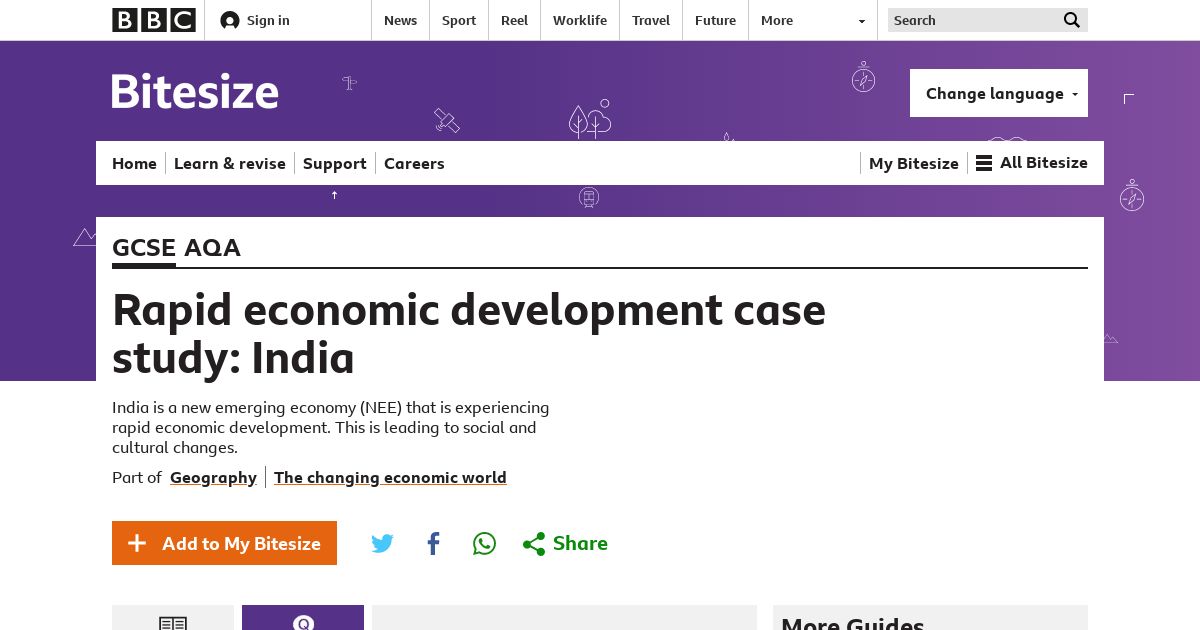The image size is (1200, 630).
Task: Select the AQA exam board tab
Action: (x=212, y=248)
